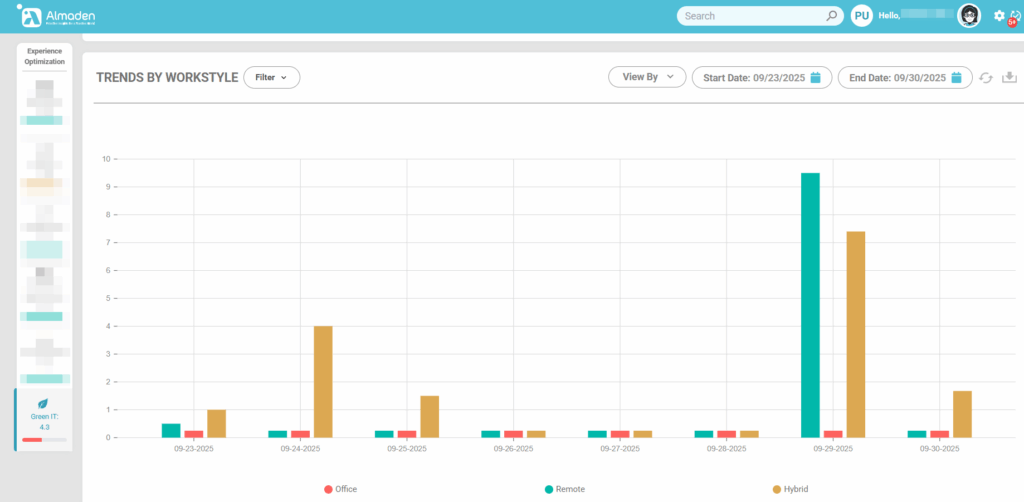Download the chart using export icon
The image size is (1024, 502).
pos(1009,78)
